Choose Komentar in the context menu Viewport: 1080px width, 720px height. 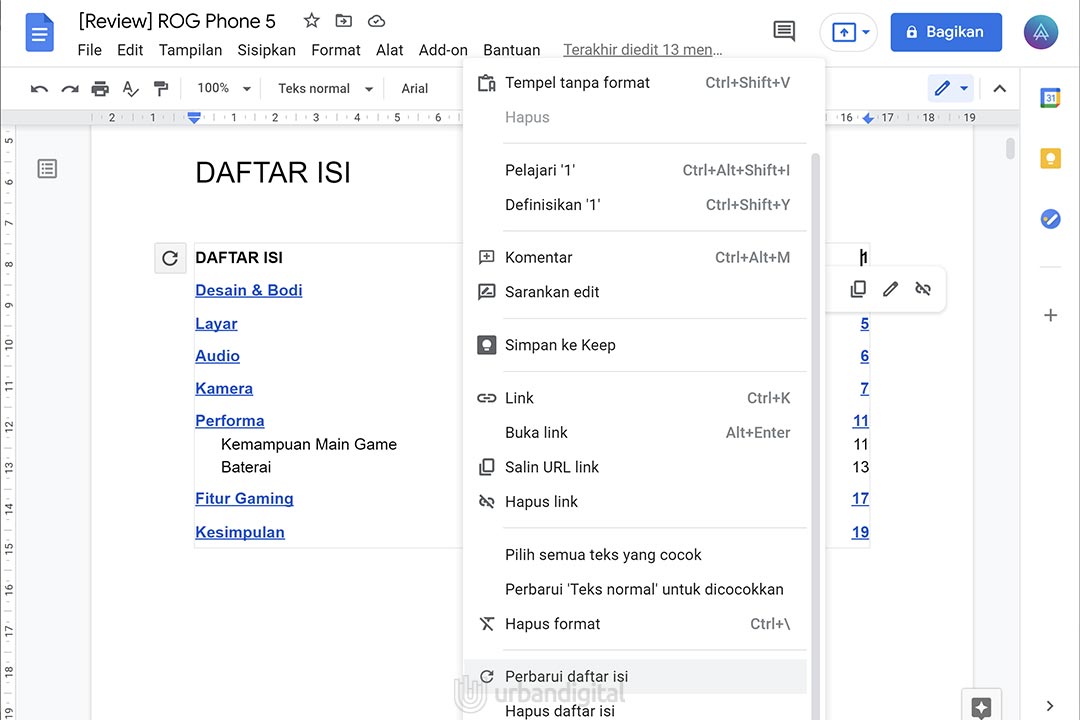(634, 258)
